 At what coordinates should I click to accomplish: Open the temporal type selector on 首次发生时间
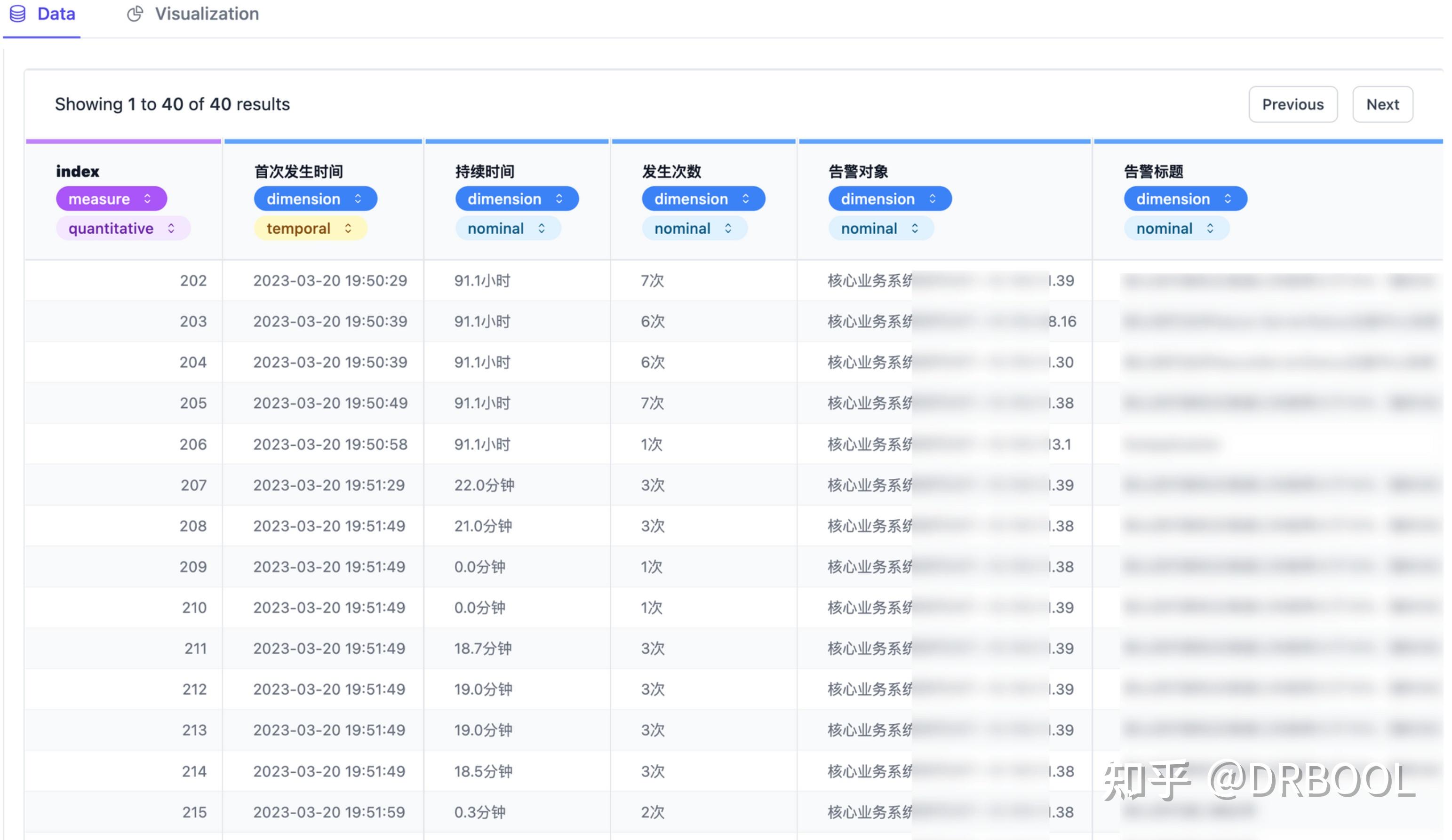[x=310, y=228]
